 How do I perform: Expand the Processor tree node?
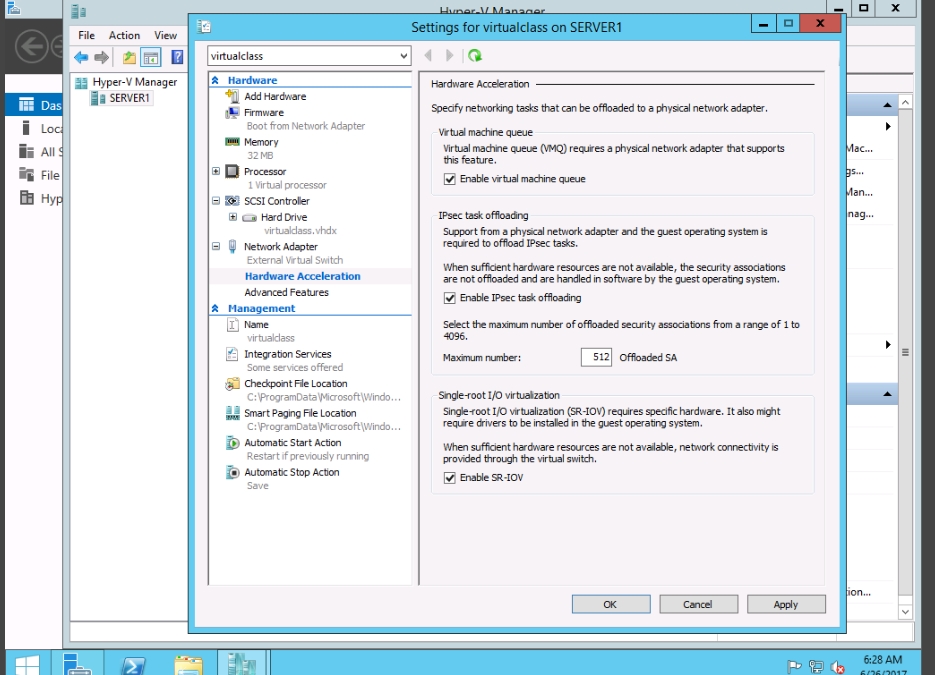coord(216,172)
